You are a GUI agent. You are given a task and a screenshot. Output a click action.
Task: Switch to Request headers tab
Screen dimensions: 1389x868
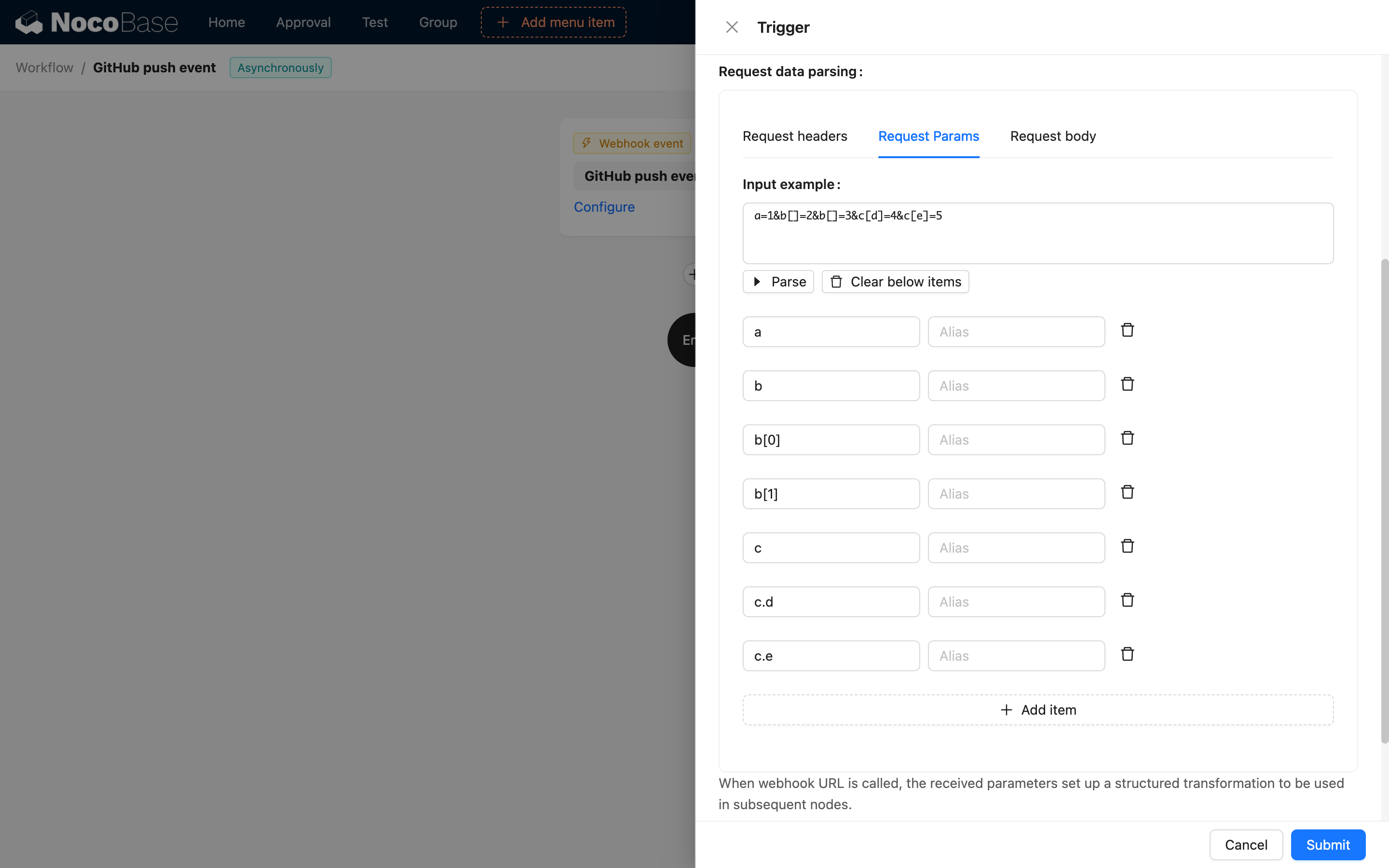(x=794, y=136)
